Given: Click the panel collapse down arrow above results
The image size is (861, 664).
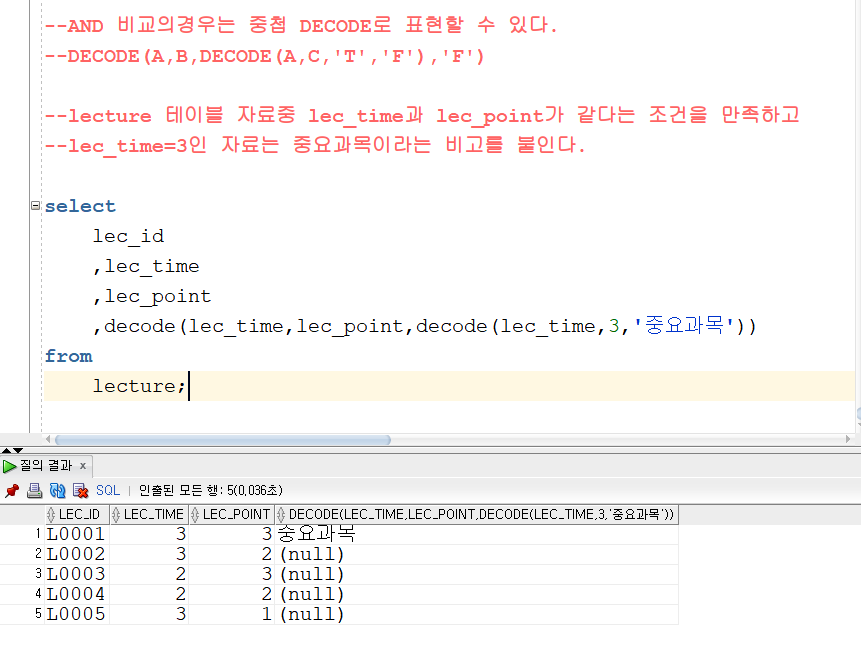Looking at the screenshot, I should pos(18,450).
